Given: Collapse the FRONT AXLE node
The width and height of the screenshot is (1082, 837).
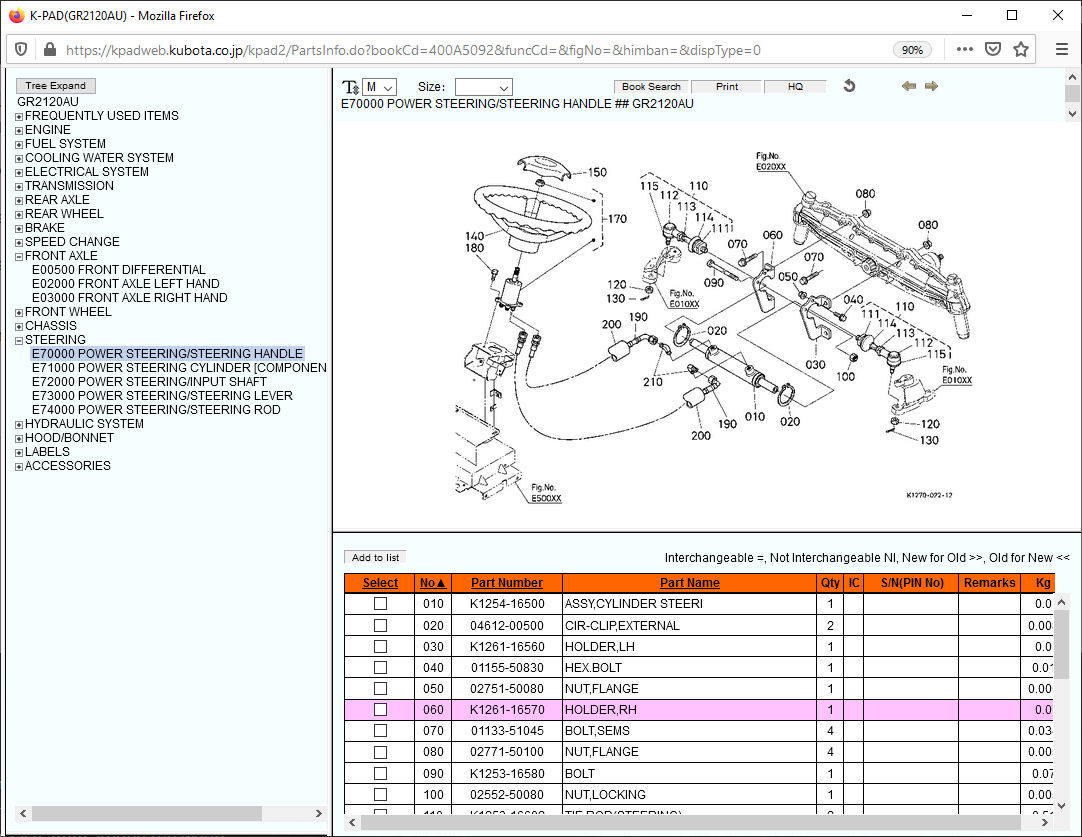Looking at the screenshot, I should click(19, 257).
